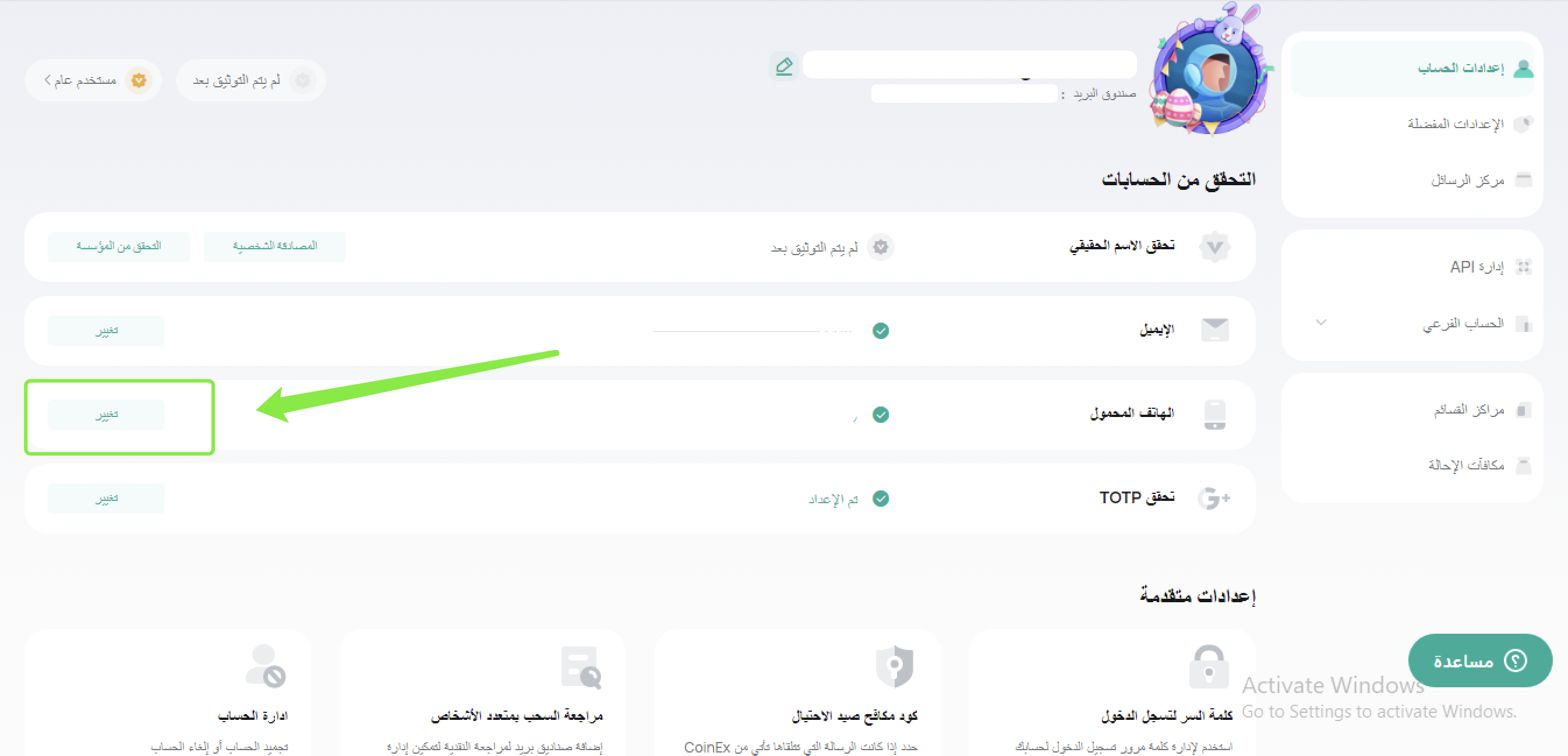Screen dimensions: 1568x756
Task: Click the edit pencil icon beside username
Action: point(784,66)
